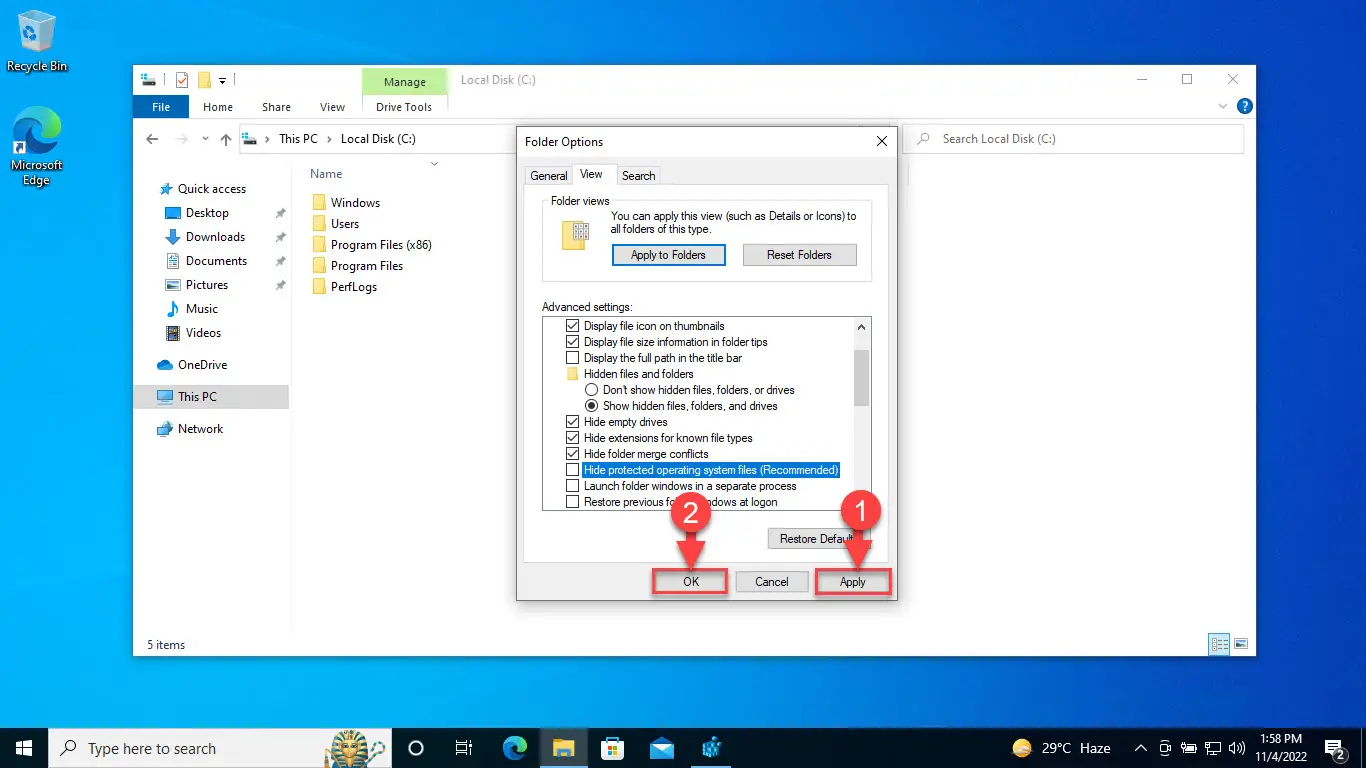Image resolution: width=1366 pixels, height=768 pixels.
Task: Switch to Details view layout icon
Action: (1219, 644)
